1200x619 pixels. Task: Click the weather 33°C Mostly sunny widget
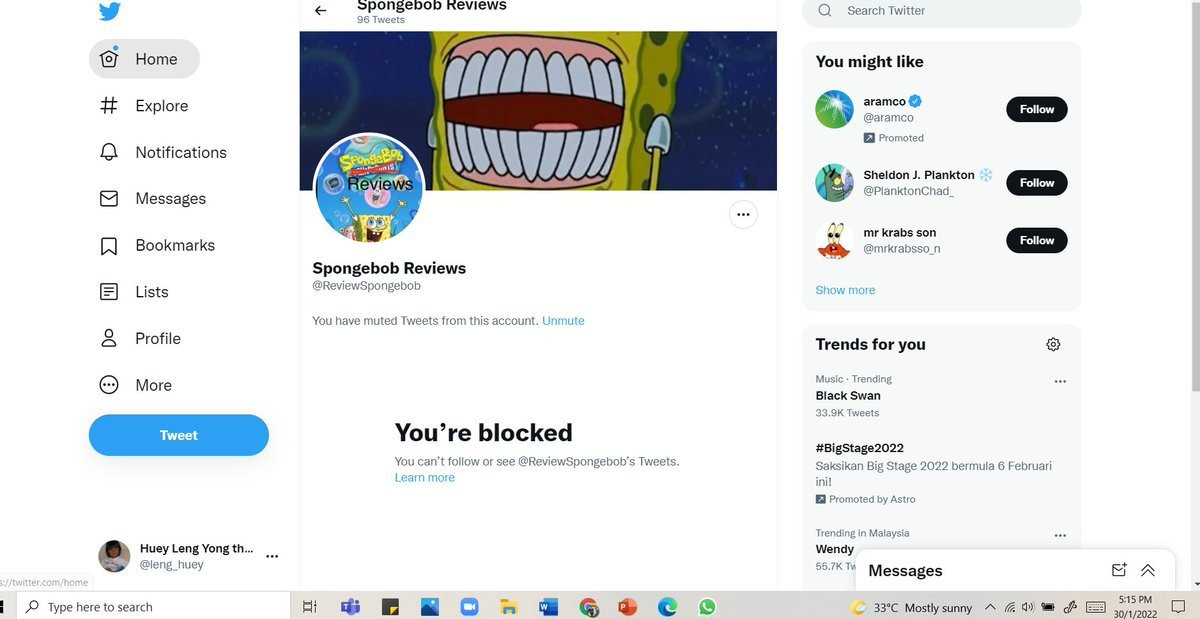[x=911, y=607]
